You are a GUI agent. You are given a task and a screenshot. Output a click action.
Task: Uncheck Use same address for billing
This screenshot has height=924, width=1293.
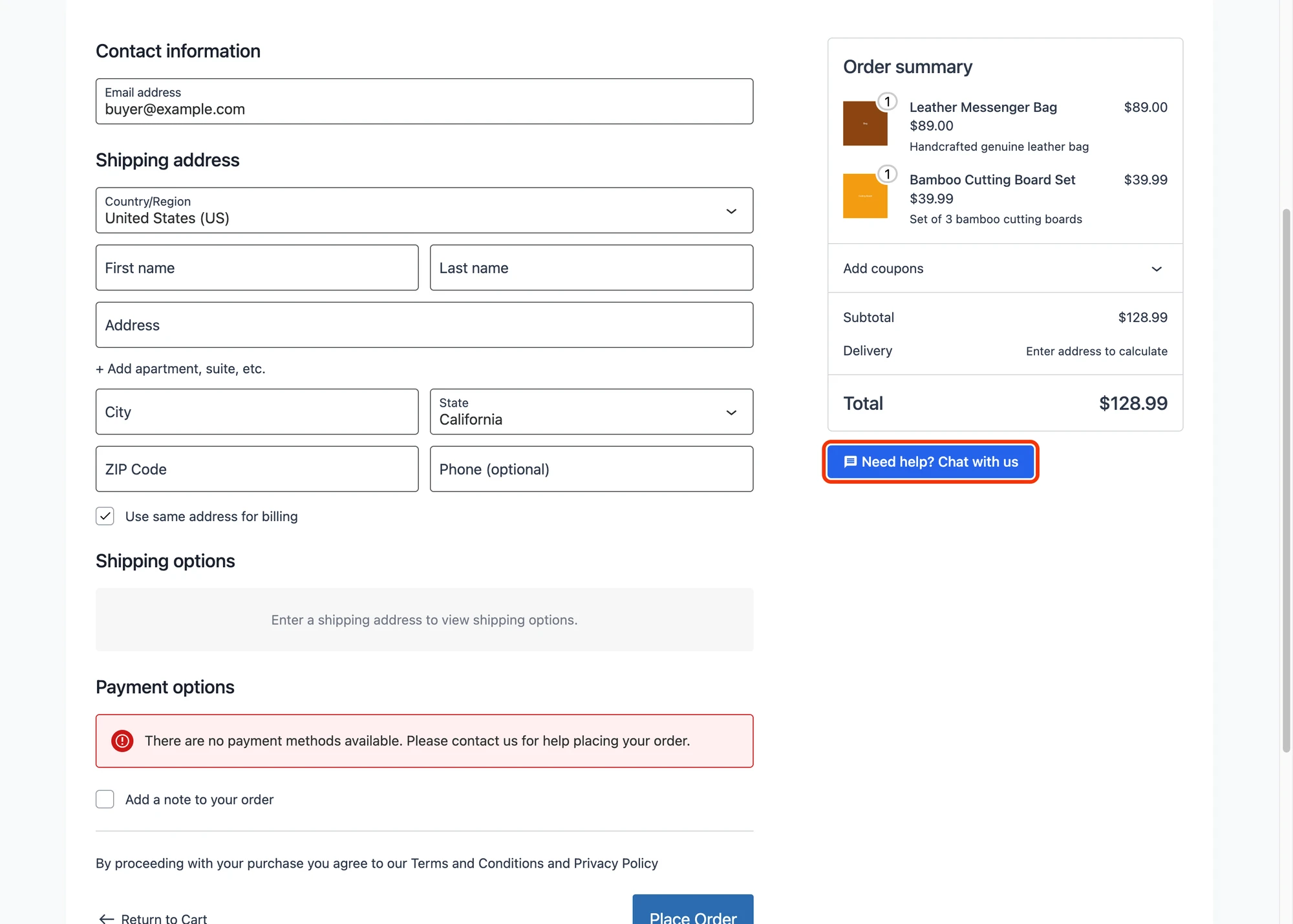105,516
